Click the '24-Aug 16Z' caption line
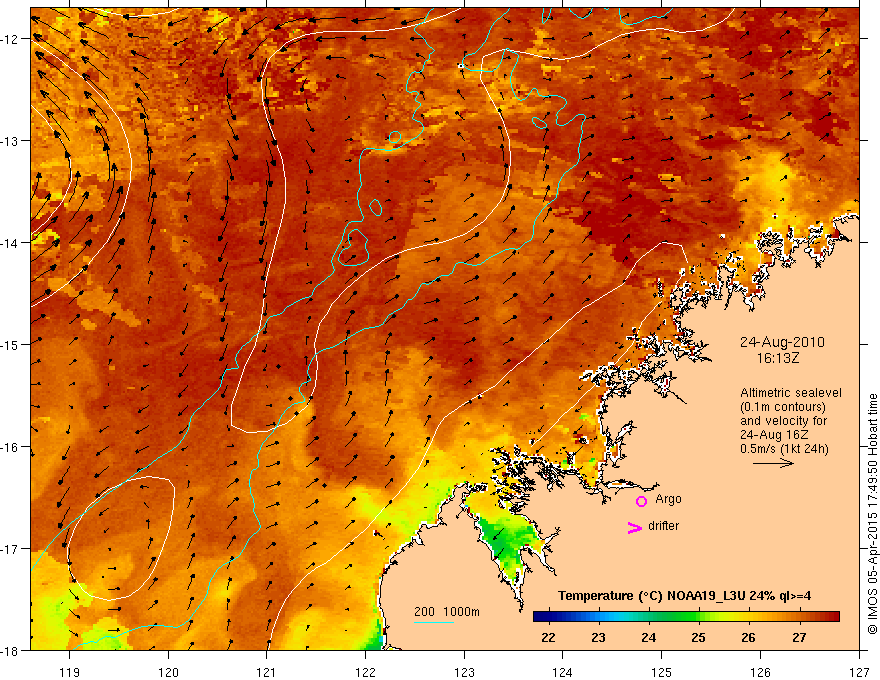The image size is (880, 680). (773, 435)
